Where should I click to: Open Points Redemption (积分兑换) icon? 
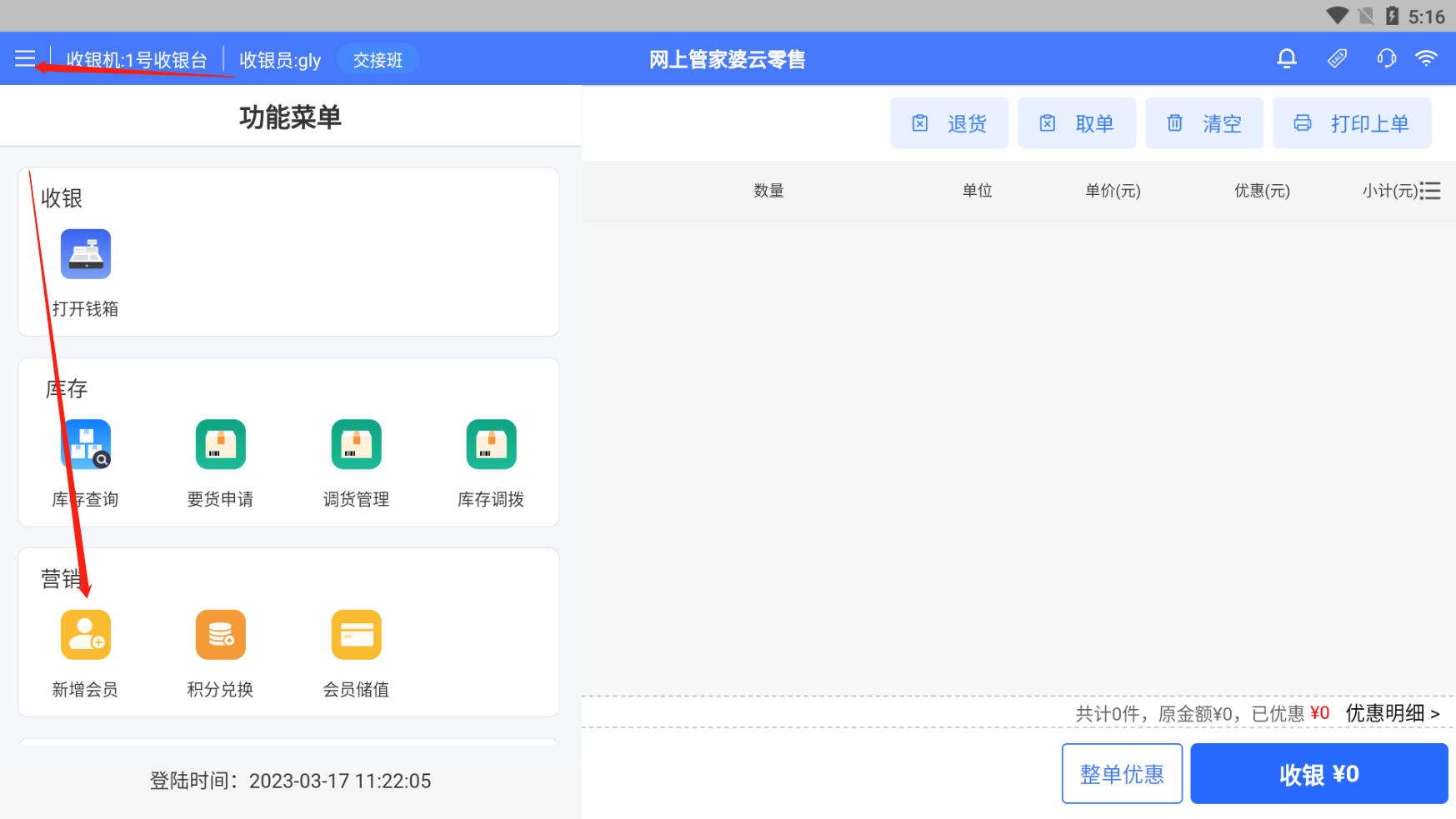click(221, 634)
